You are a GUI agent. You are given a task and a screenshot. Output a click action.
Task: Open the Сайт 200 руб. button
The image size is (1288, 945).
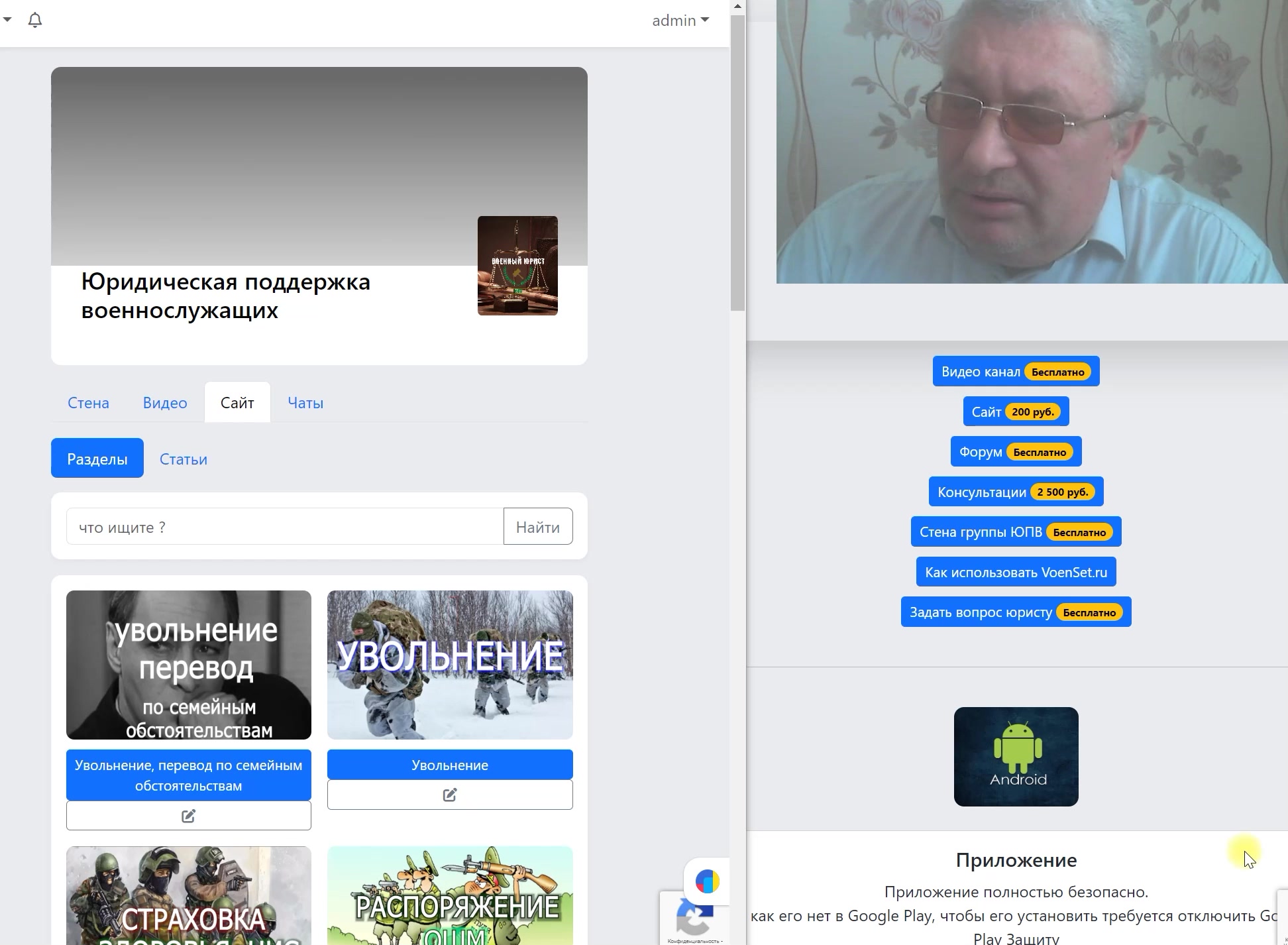tap(1016, 412)
